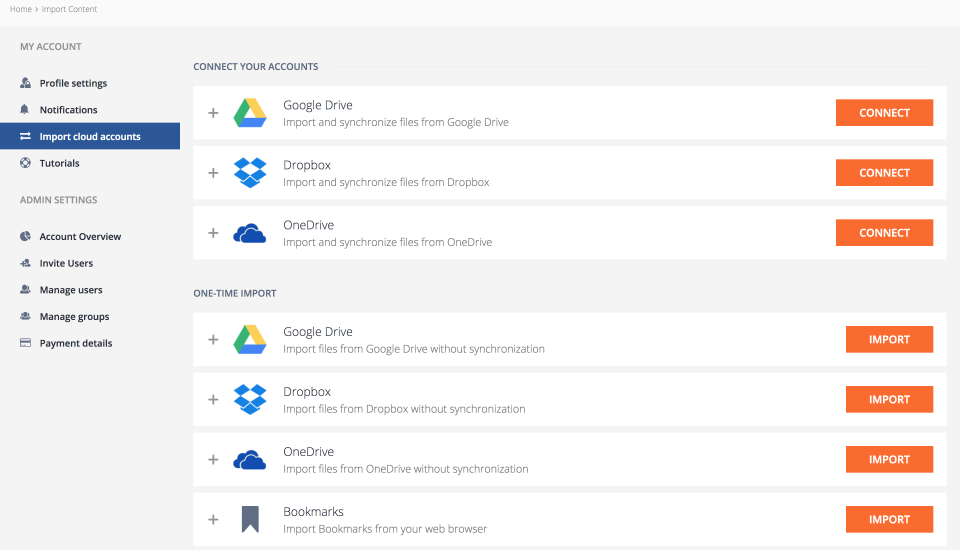Click the Google Drive icon under Connect Your Accounts
This screenshot has height=550, width=960.
click(250, 113)
